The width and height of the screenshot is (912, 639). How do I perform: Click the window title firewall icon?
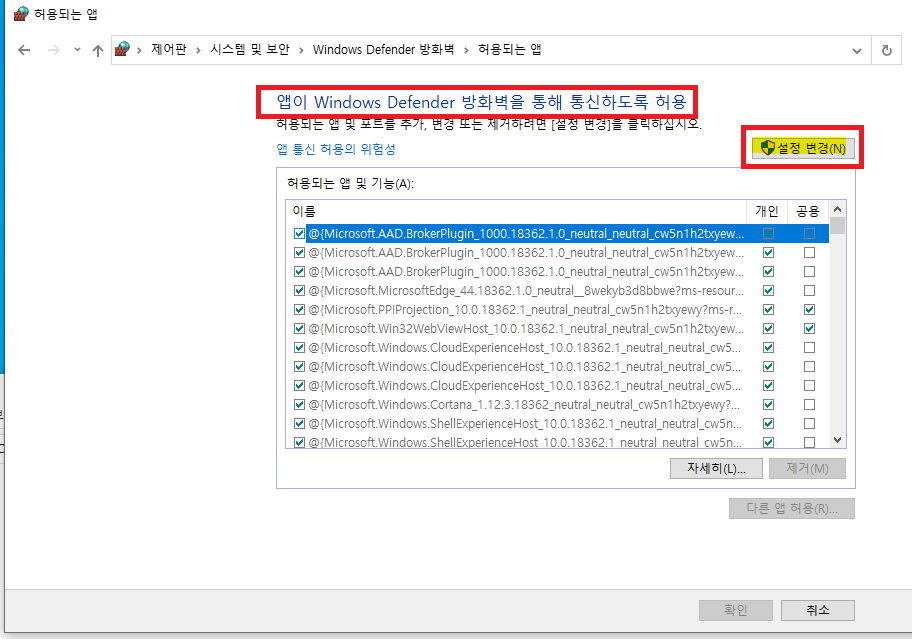[x=21, y=14]
